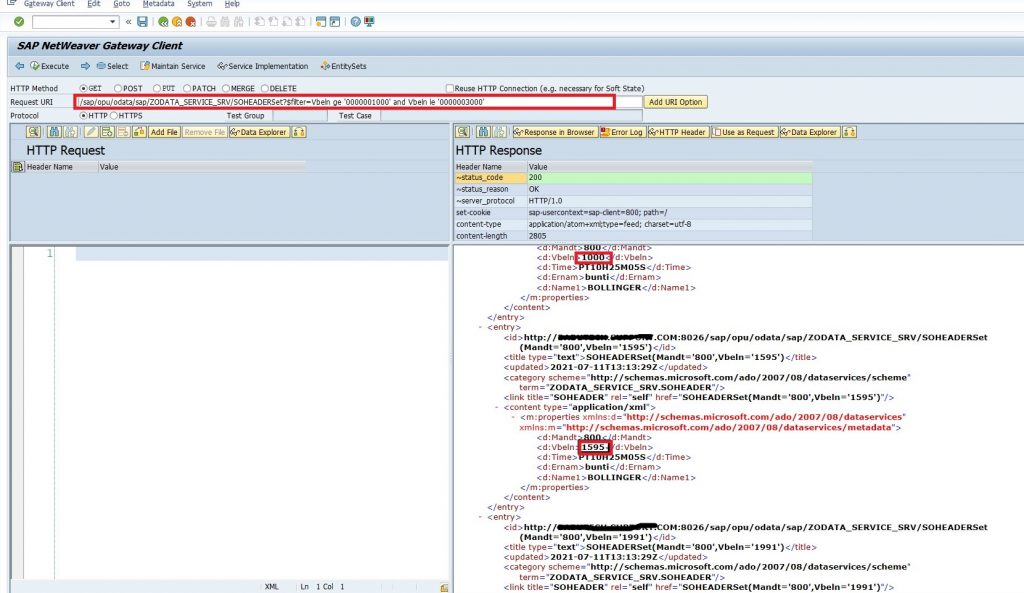Click the Create New Session icon
The height and width of the screenshot is (593, 1024).
[321, 22]
